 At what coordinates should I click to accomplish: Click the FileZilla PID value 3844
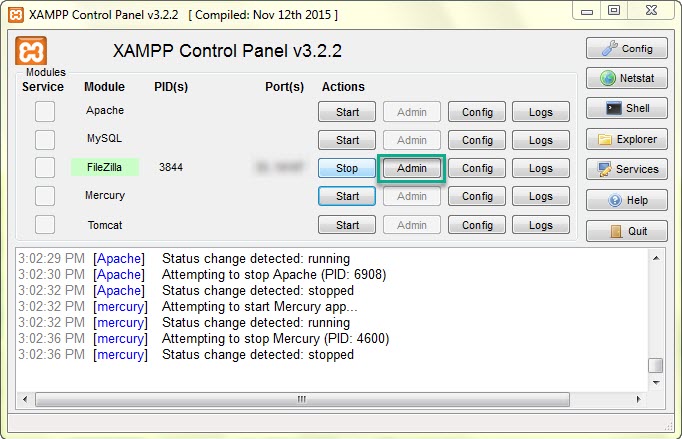point(171,167)
